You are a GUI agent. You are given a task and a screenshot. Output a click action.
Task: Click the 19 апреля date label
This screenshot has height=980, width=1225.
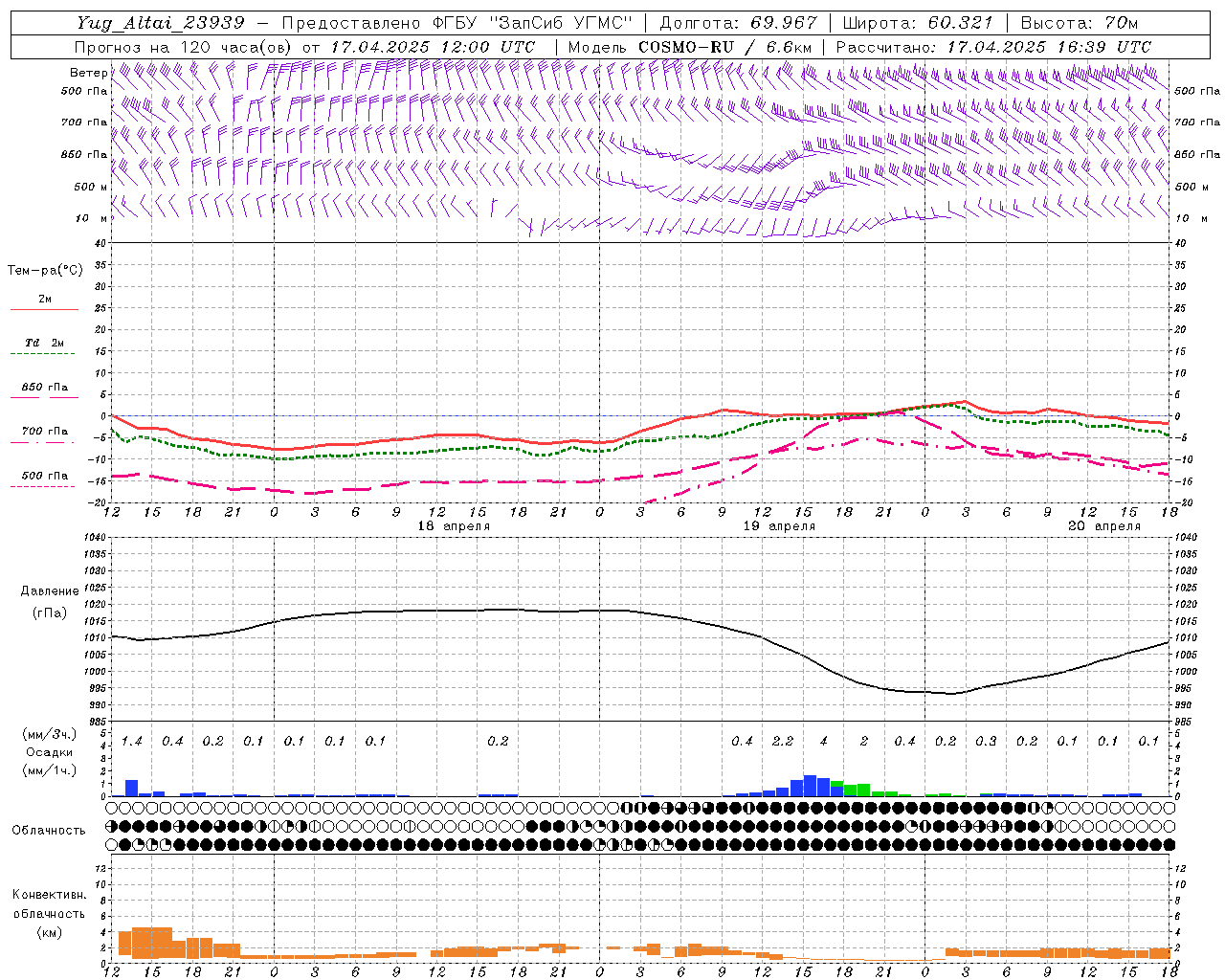pyautogui.click(x=779, y=526)
